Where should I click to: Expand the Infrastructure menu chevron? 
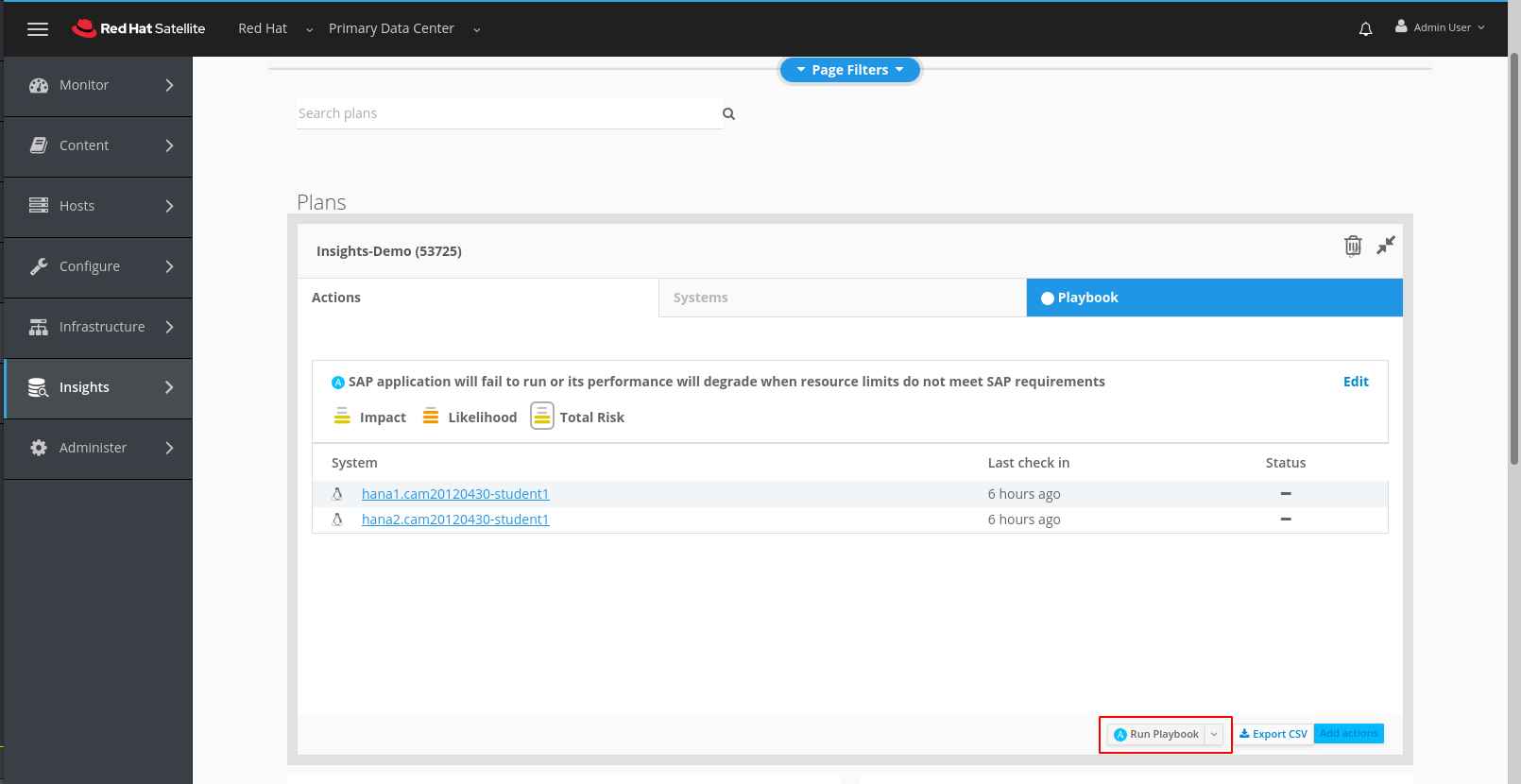(170, 327)
